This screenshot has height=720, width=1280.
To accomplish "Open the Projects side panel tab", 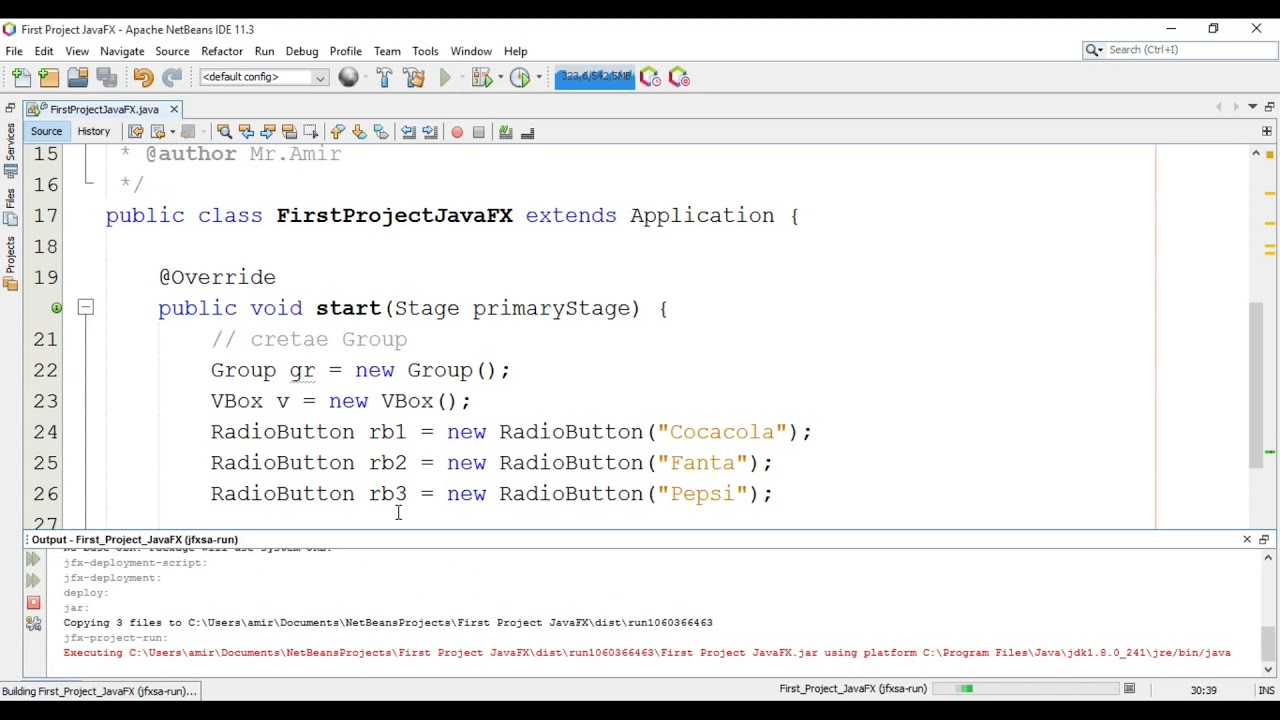I will pos(10,264).
